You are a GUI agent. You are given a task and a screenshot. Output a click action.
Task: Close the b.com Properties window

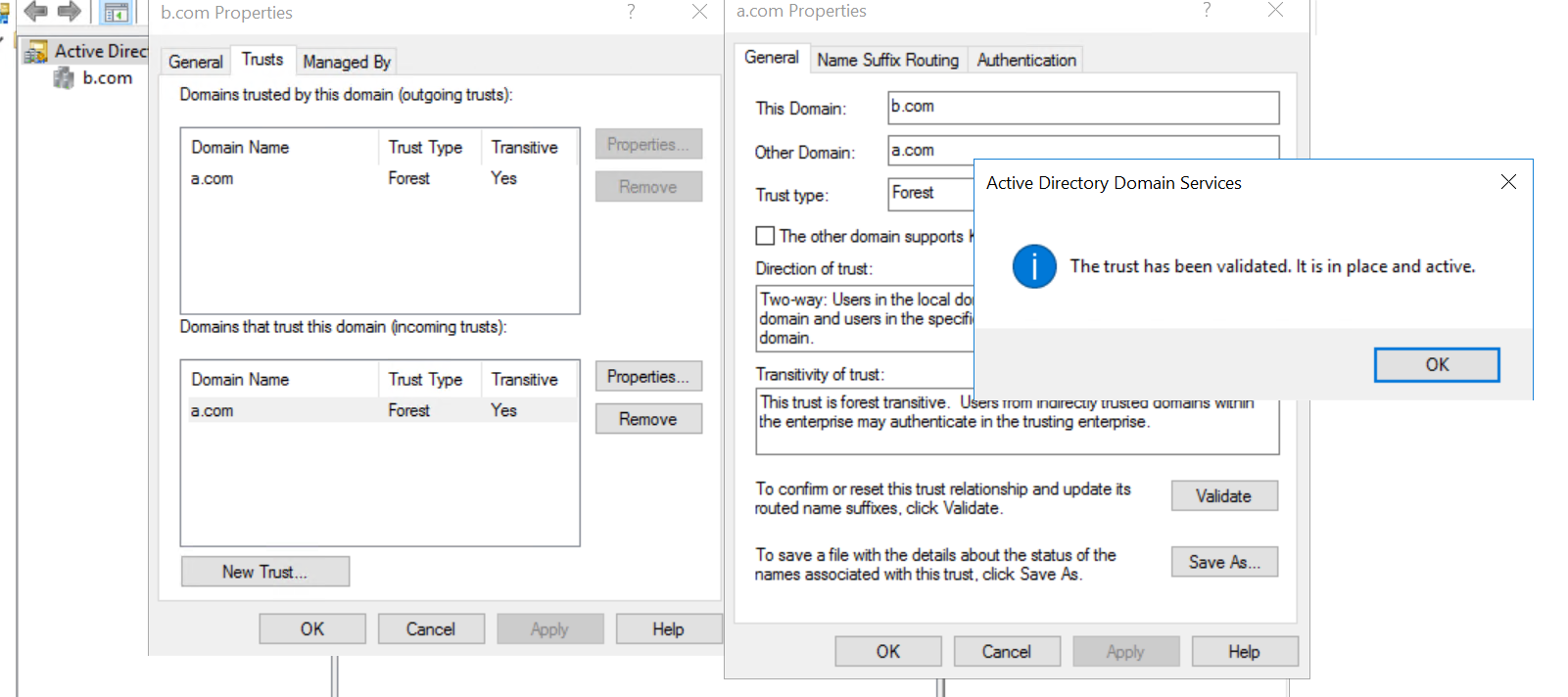click(699, 12)
